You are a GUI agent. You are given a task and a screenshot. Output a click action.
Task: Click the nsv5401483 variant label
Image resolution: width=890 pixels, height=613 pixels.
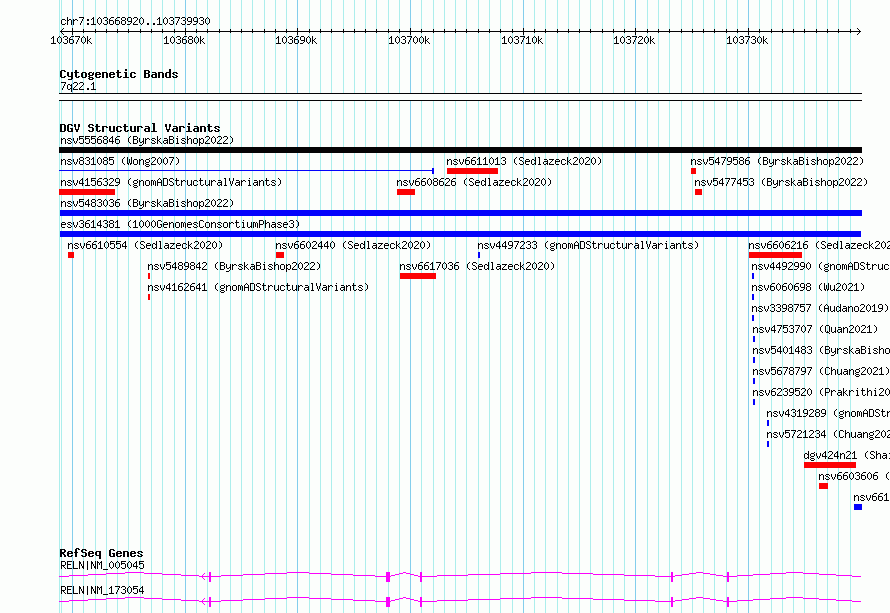click(821, 350)
